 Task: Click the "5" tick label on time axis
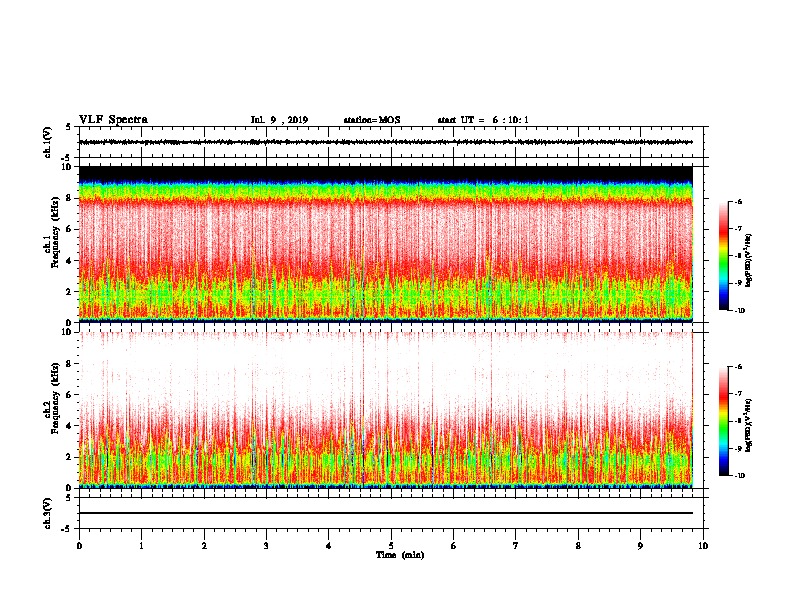click(x=391, y=546)
